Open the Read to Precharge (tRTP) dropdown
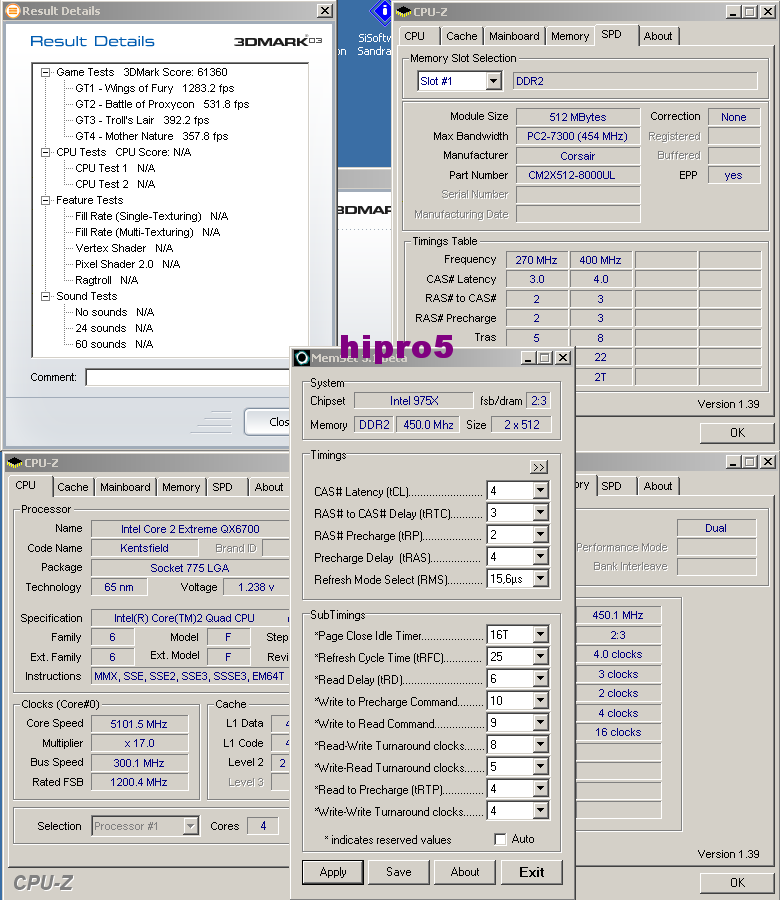The width and height of the screenshot is (780, 900). point(540,789)
